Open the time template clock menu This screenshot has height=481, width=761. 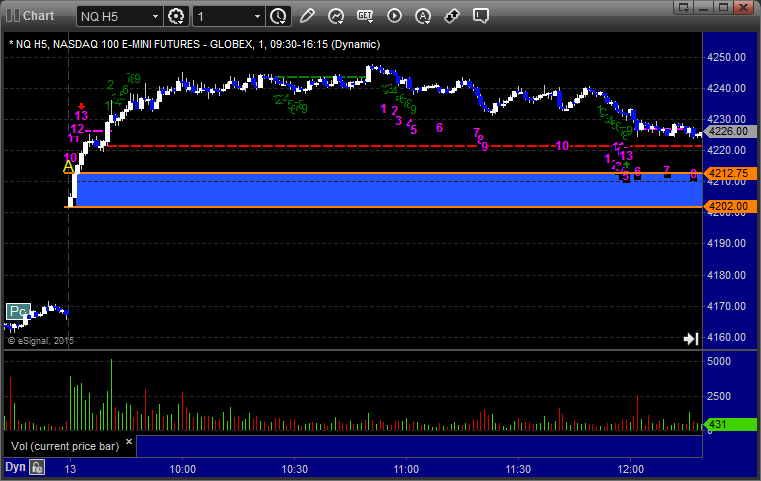[x=279, y=16]
